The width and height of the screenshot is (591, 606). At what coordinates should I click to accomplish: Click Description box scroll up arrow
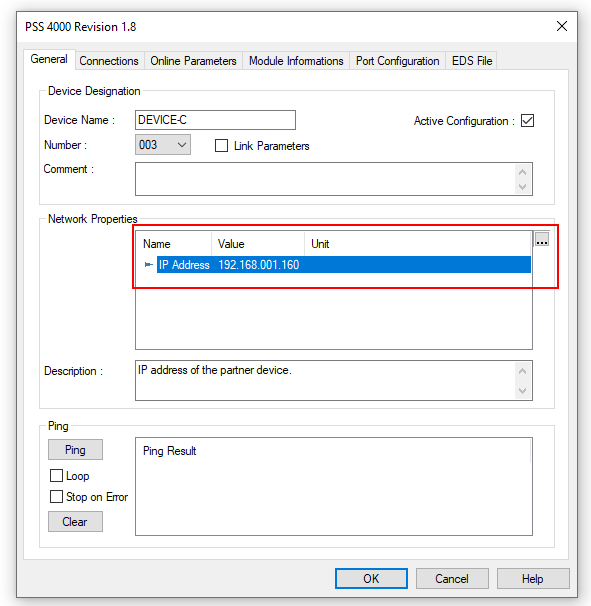click(x=522, y=371)
